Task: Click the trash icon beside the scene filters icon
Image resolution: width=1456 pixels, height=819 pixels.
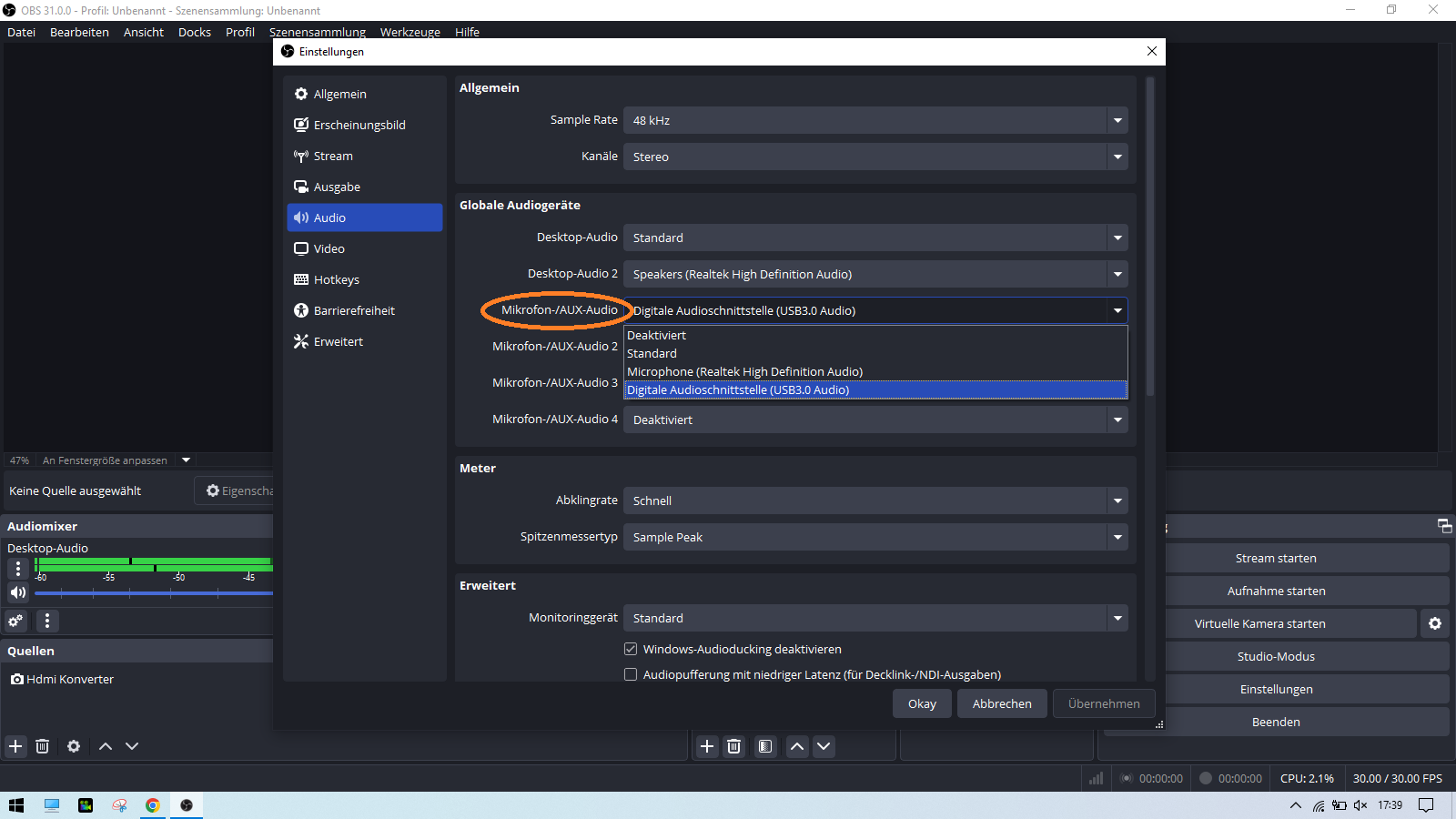Action: click(x=734, y=746)
